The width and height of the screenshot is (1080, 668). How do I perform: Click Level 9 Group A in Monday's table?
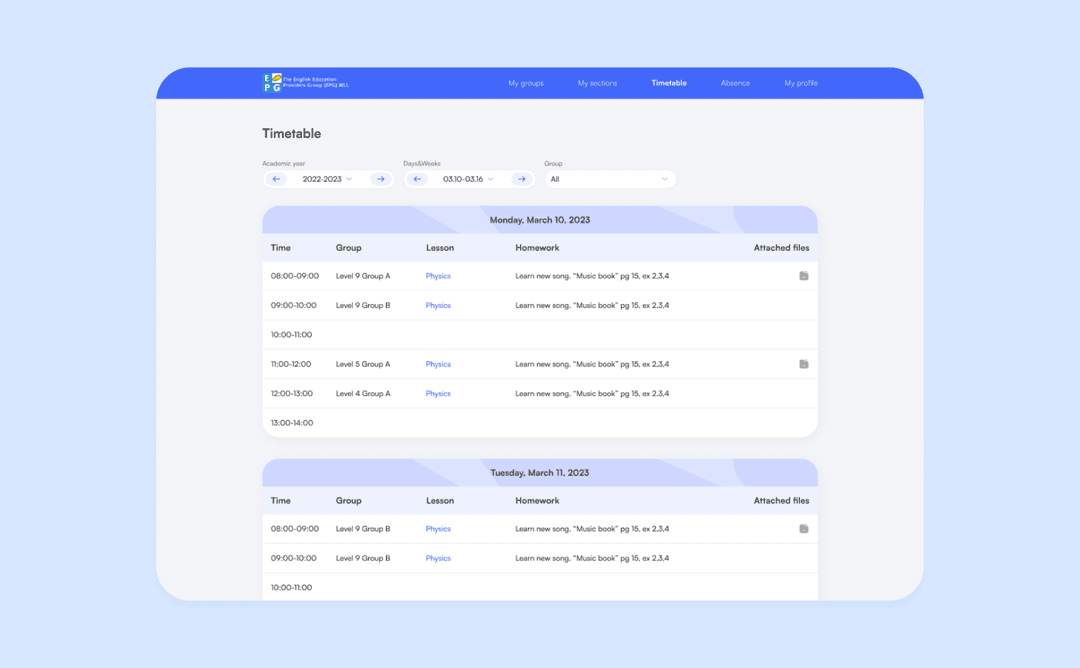click(363, 275)
